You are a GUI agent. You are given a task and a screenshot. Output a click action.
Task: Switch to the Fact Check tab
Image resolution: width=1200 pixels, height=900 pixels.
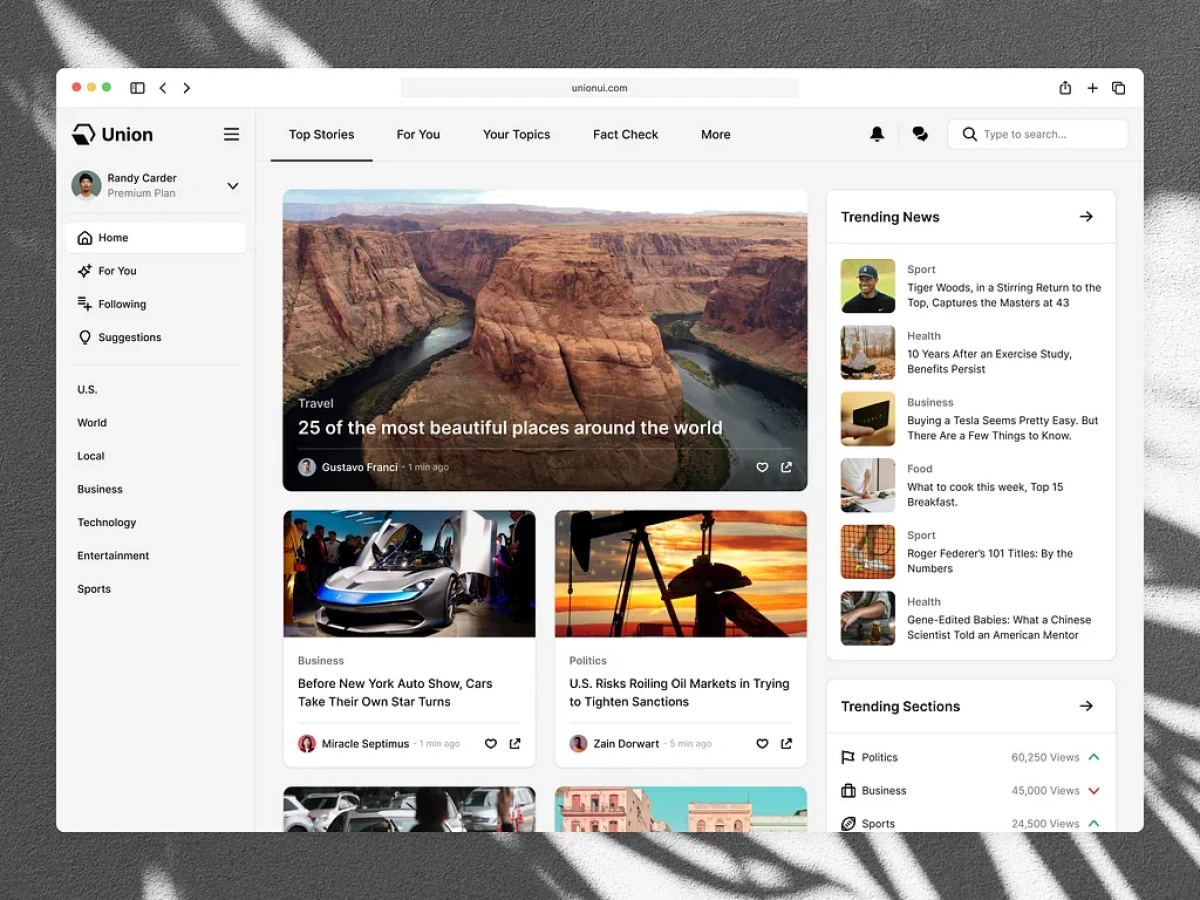pyautogui.click(x=625, y=134)
